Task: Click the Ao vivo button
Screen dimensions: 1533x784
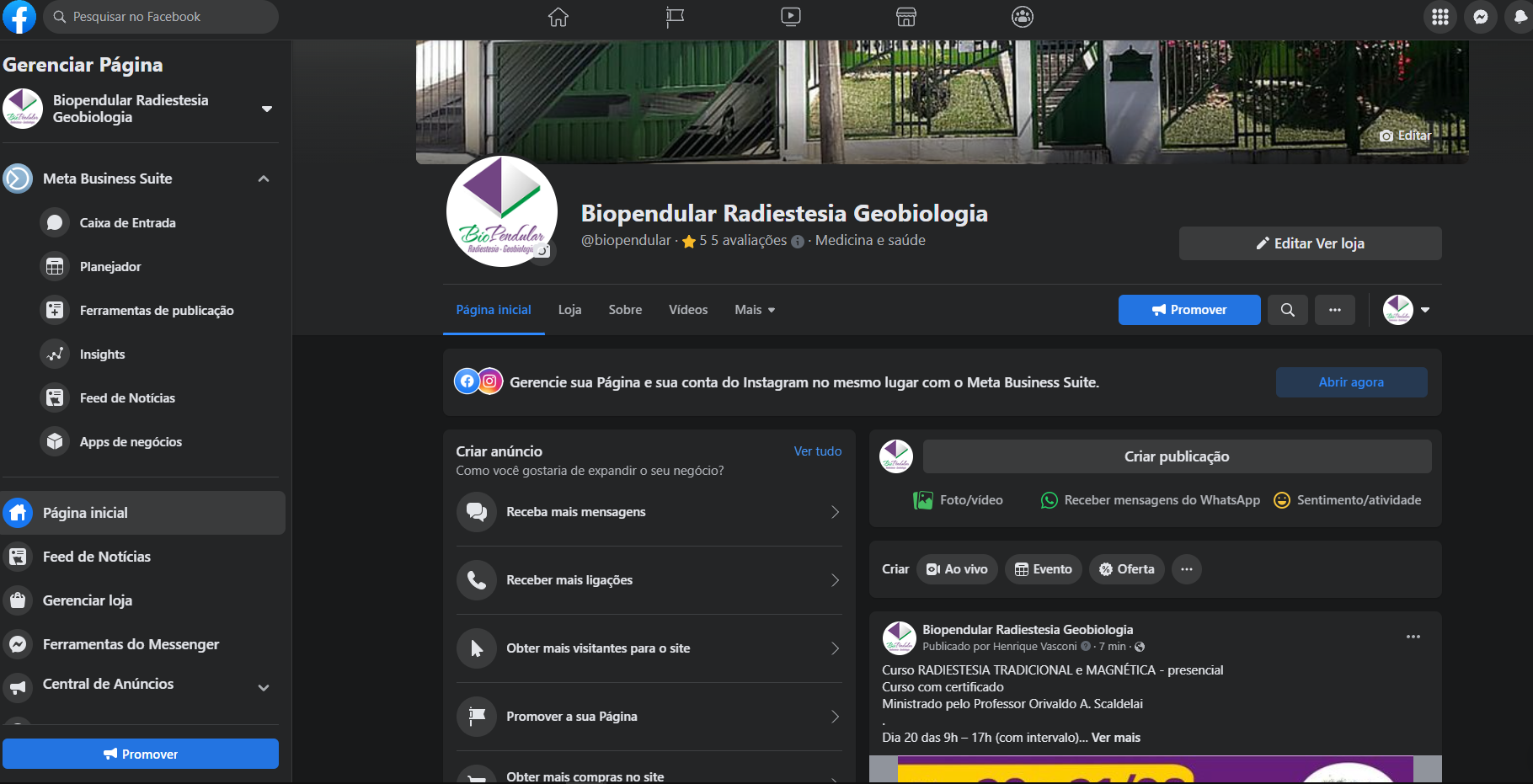Action: 958,569
